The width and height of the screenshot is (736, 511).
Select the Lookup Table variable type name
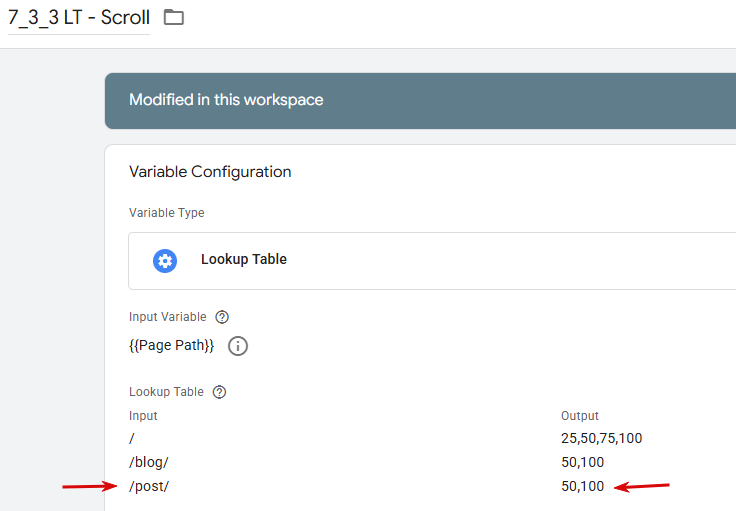[244, 260]
